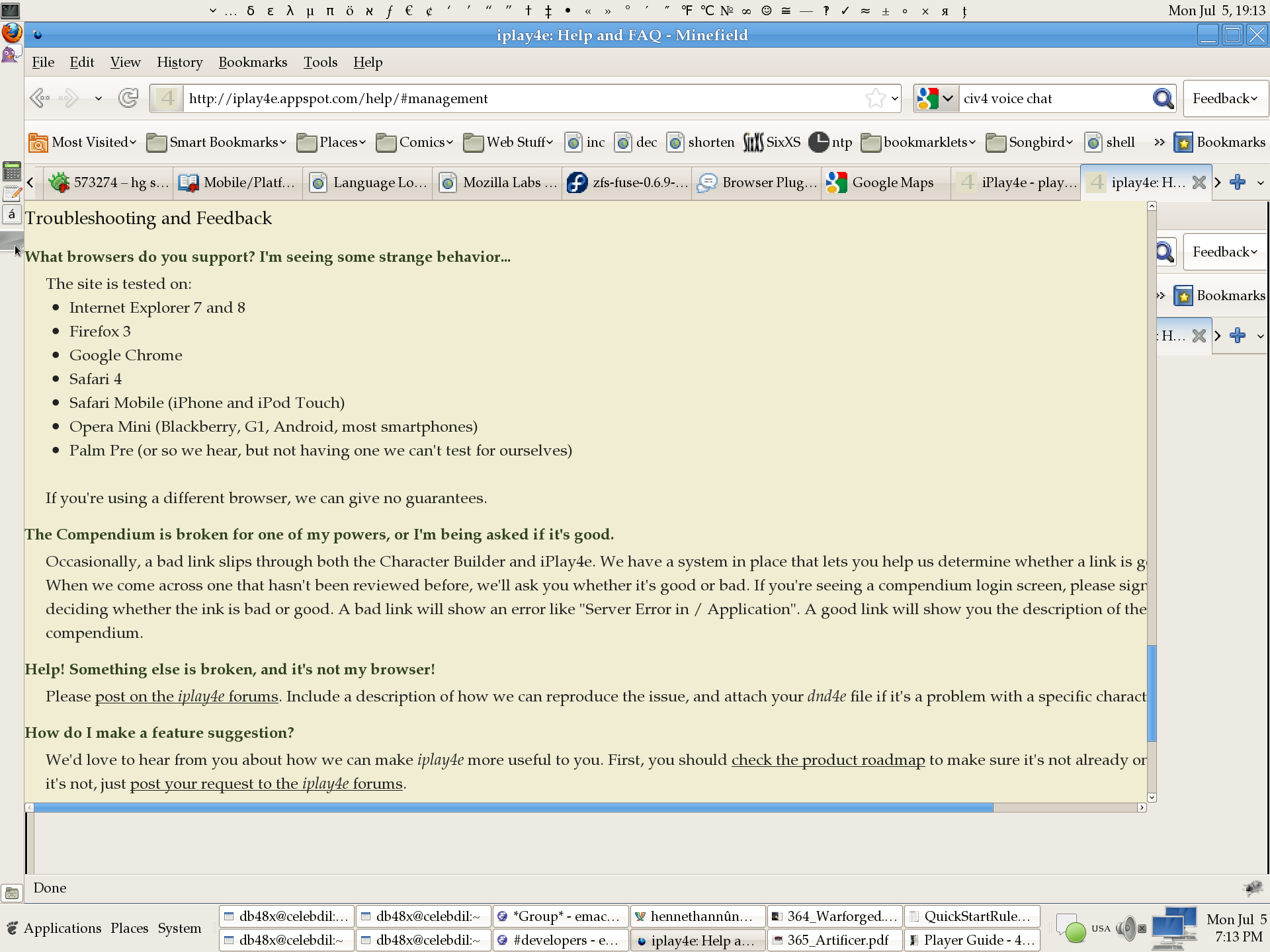Switch to the zfs-fuse-0.6.9 tab
Image resolution: width=1270 pixels, height=952 pixels.
click(627, 182)
